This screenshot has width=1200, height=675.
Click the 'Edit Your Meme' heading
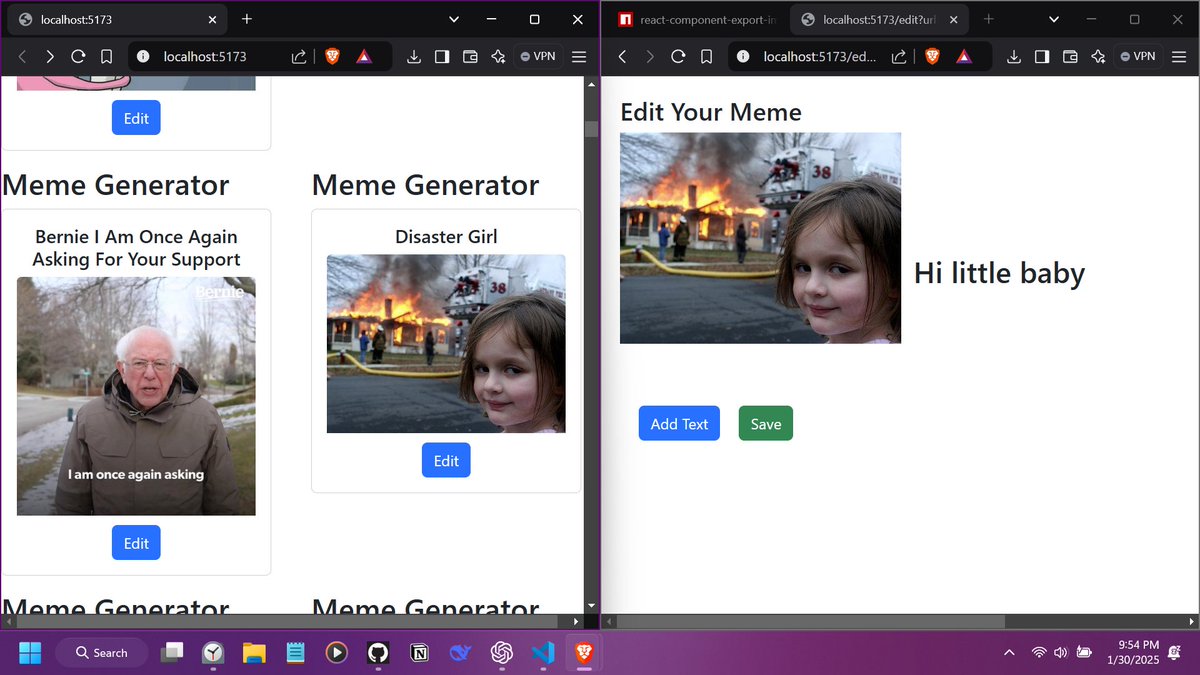tap(711, 112)
